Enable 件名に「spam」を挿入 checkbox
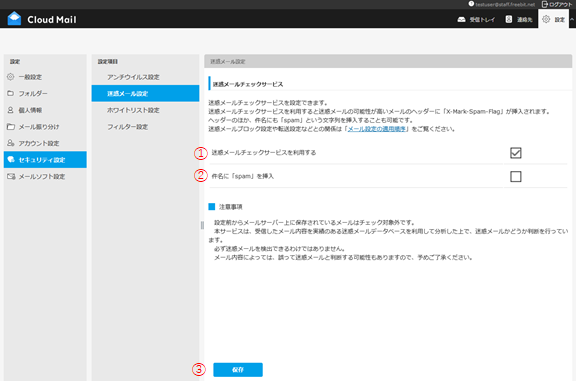Image resolution: width=576 pixels, height=381 pixels. tap(515, 177)
